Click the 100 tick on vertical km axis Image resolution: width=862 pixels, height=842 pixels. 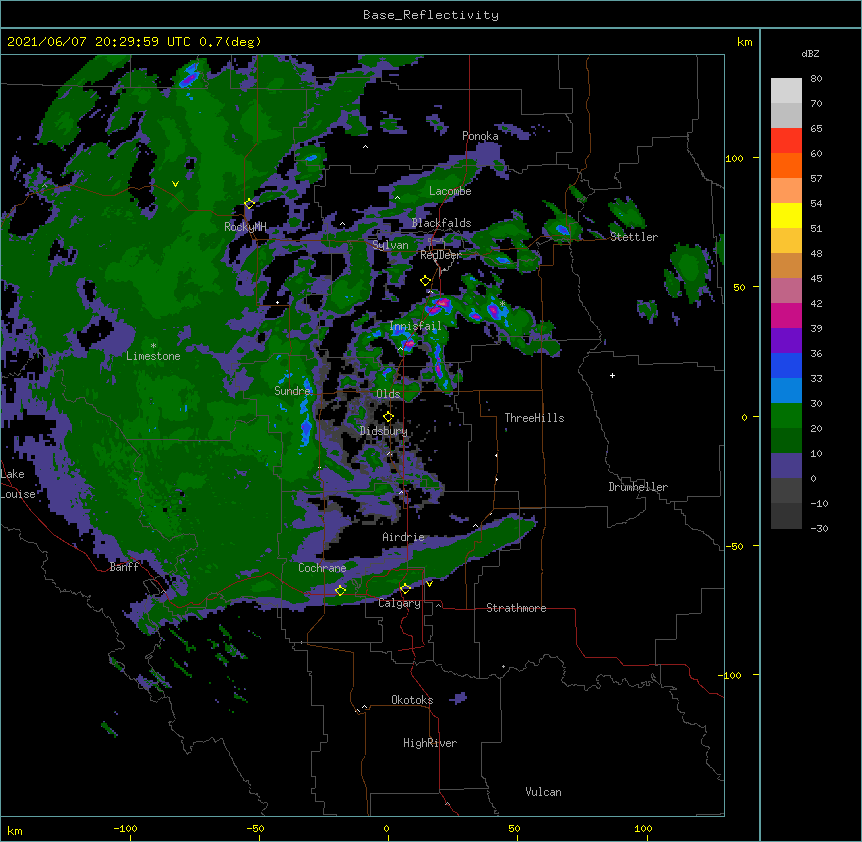click(734, 158)
